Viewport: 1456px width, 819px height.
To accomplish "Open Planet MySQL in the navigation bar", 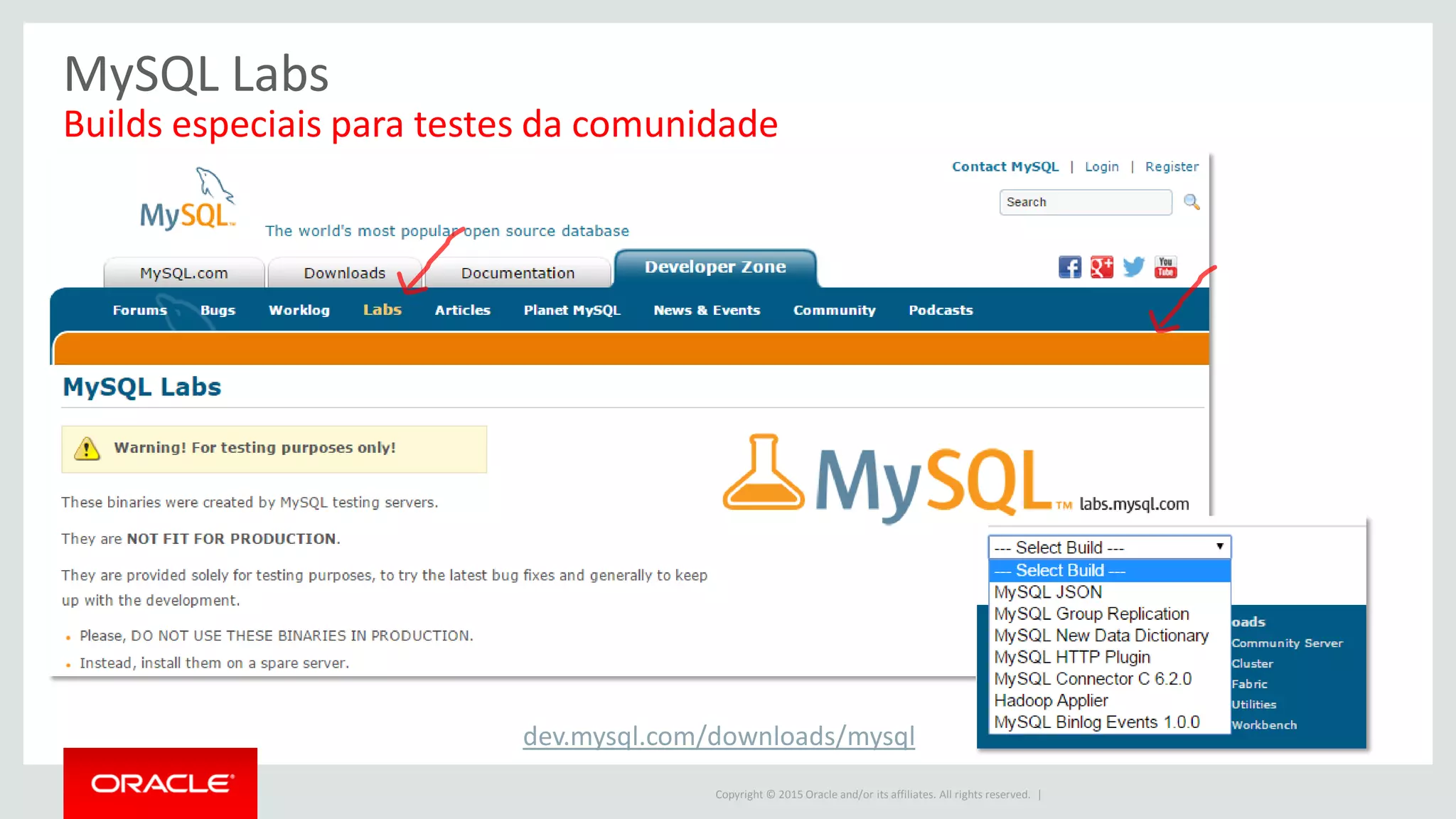I will [x=572, y=311].
